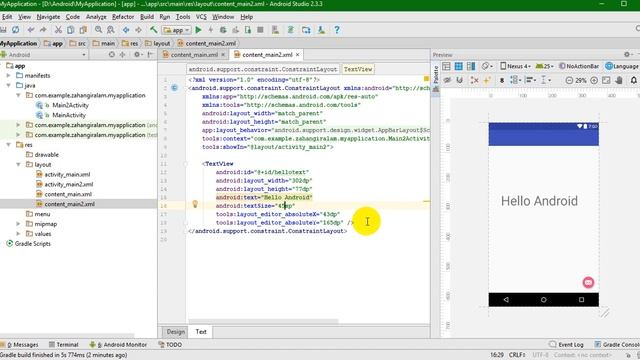Zoom out with minus icon in Preview
This screenshot has height=360, width=640.
(x=569, y=80)
